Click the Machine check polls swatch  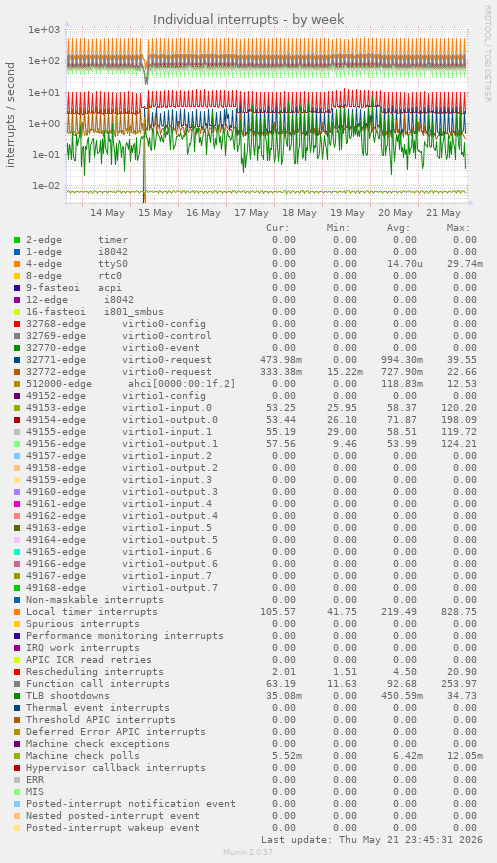(x=17, y=756)
